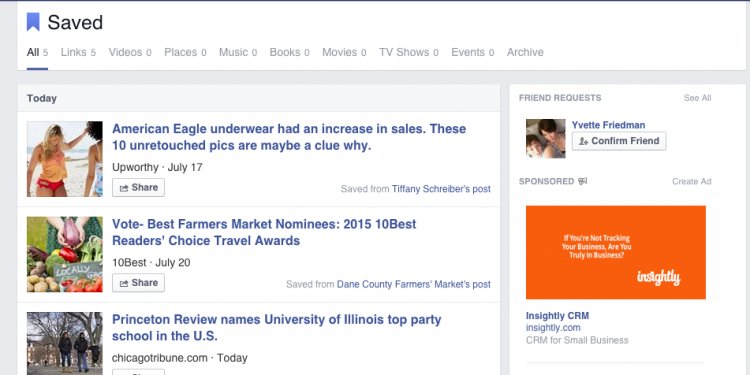750x375 pixels.
Task: Click the 'chicagotribune.com · Today' source text
Action: pos(180,358)
